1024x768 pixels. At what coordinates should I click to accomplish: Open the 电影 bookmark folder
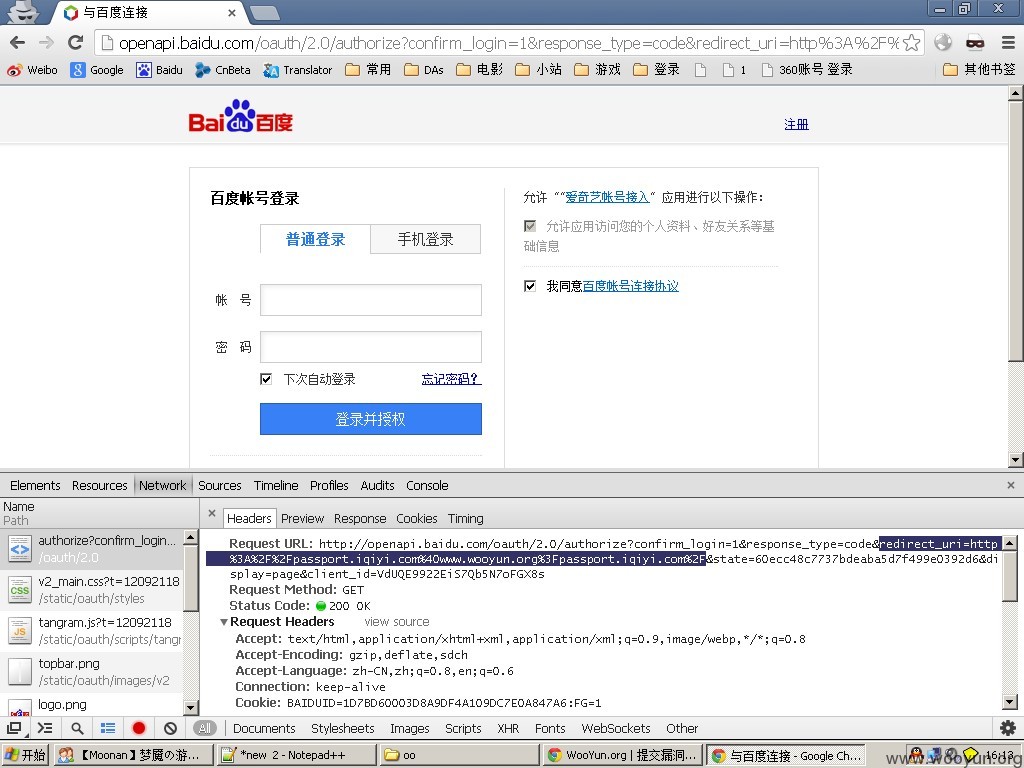pos(479,70)
